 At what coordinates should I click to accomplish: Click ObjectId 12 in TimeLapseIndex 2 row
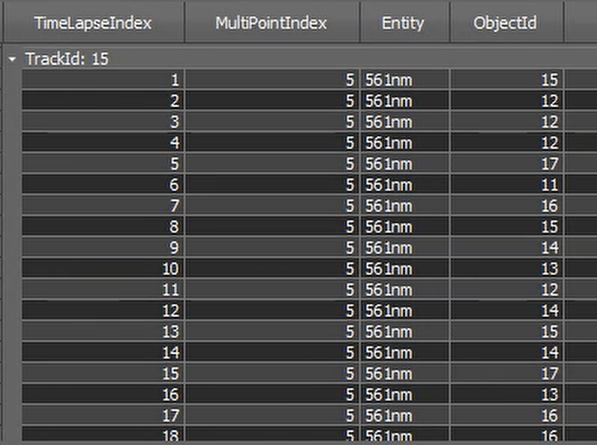[507, 101]
